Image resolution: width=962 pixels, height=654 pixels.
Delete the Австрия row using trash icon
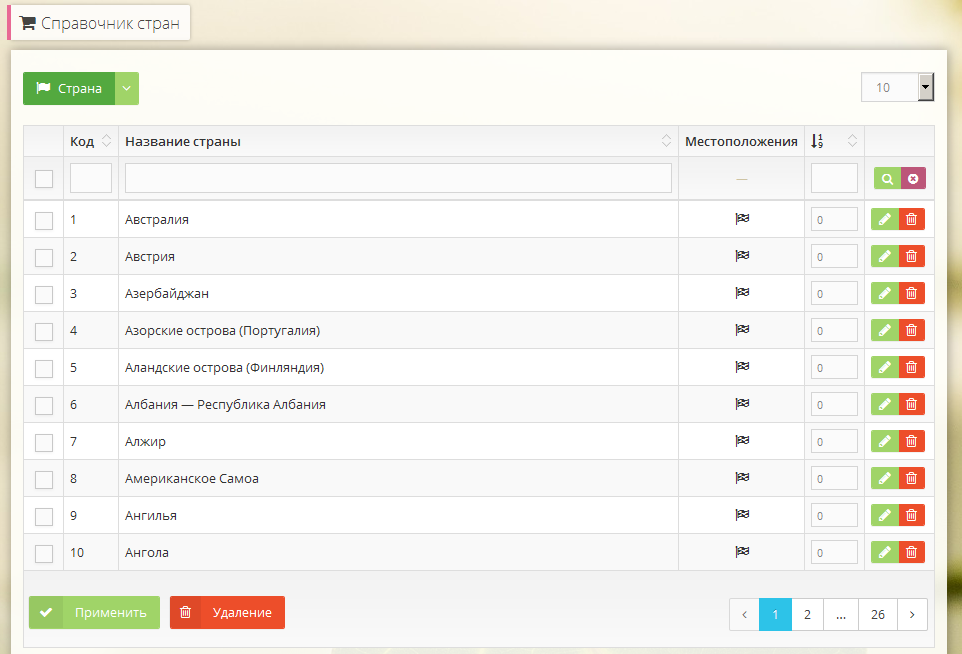point(911,256)
